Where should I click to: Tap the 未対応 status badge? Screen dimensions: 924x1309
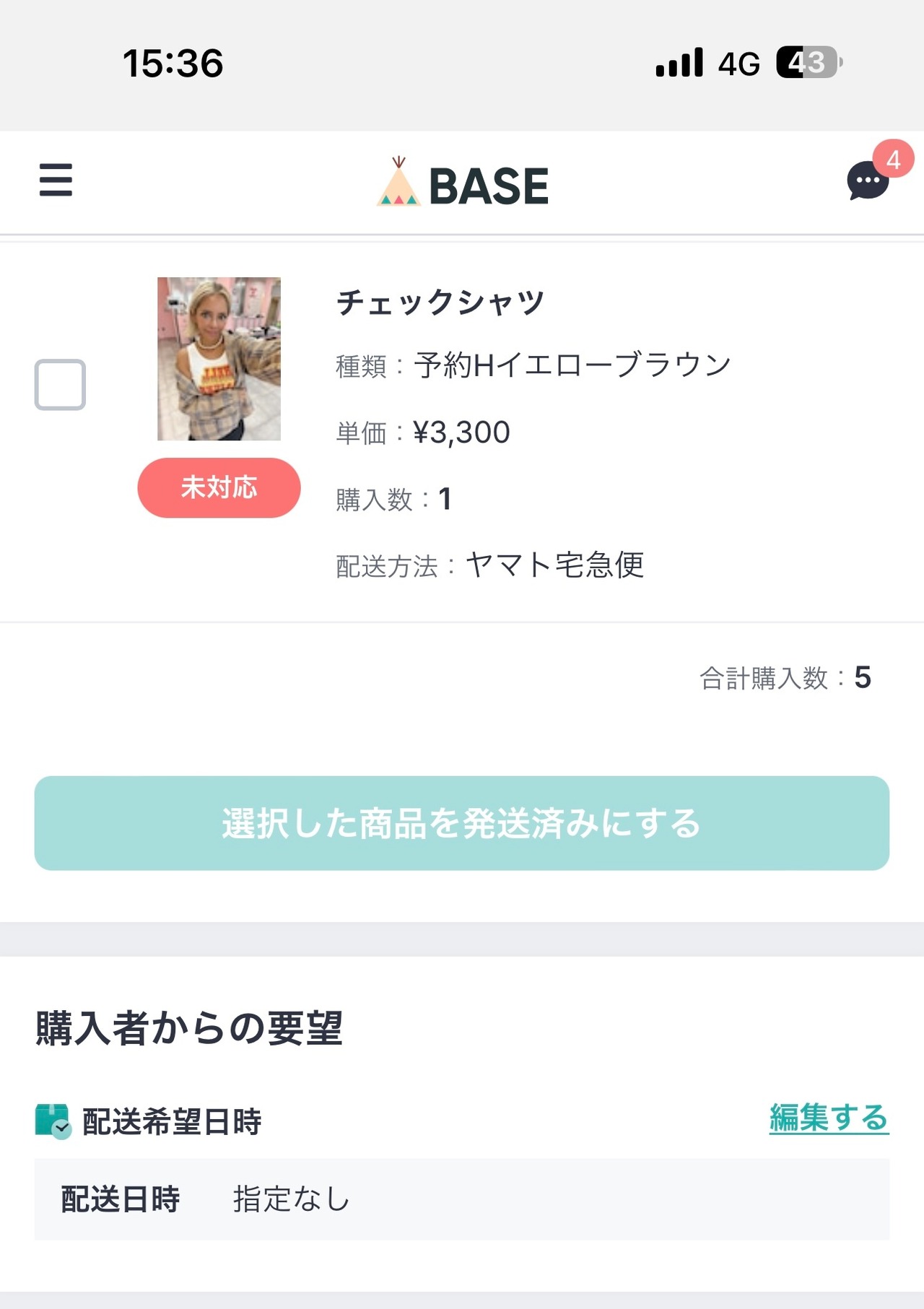pos(219,487)
